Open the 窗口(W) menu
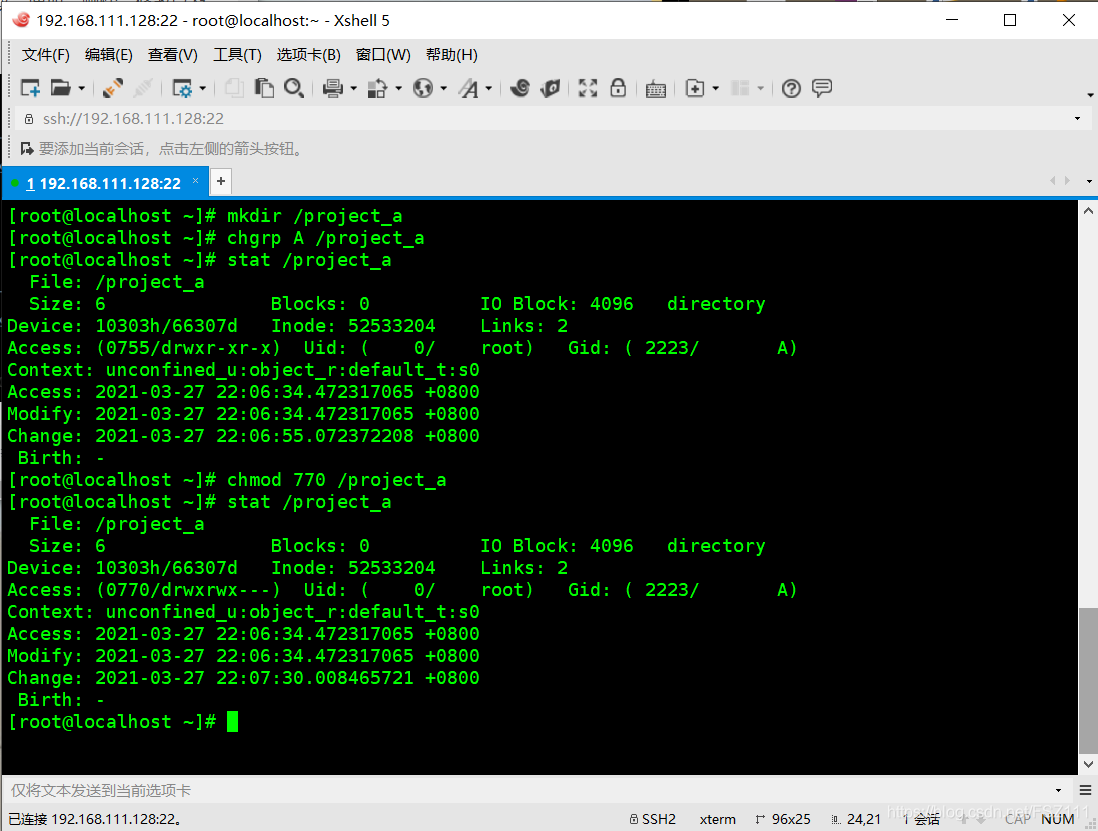This screenshot has height=831, width=1098. coord(383,55)
